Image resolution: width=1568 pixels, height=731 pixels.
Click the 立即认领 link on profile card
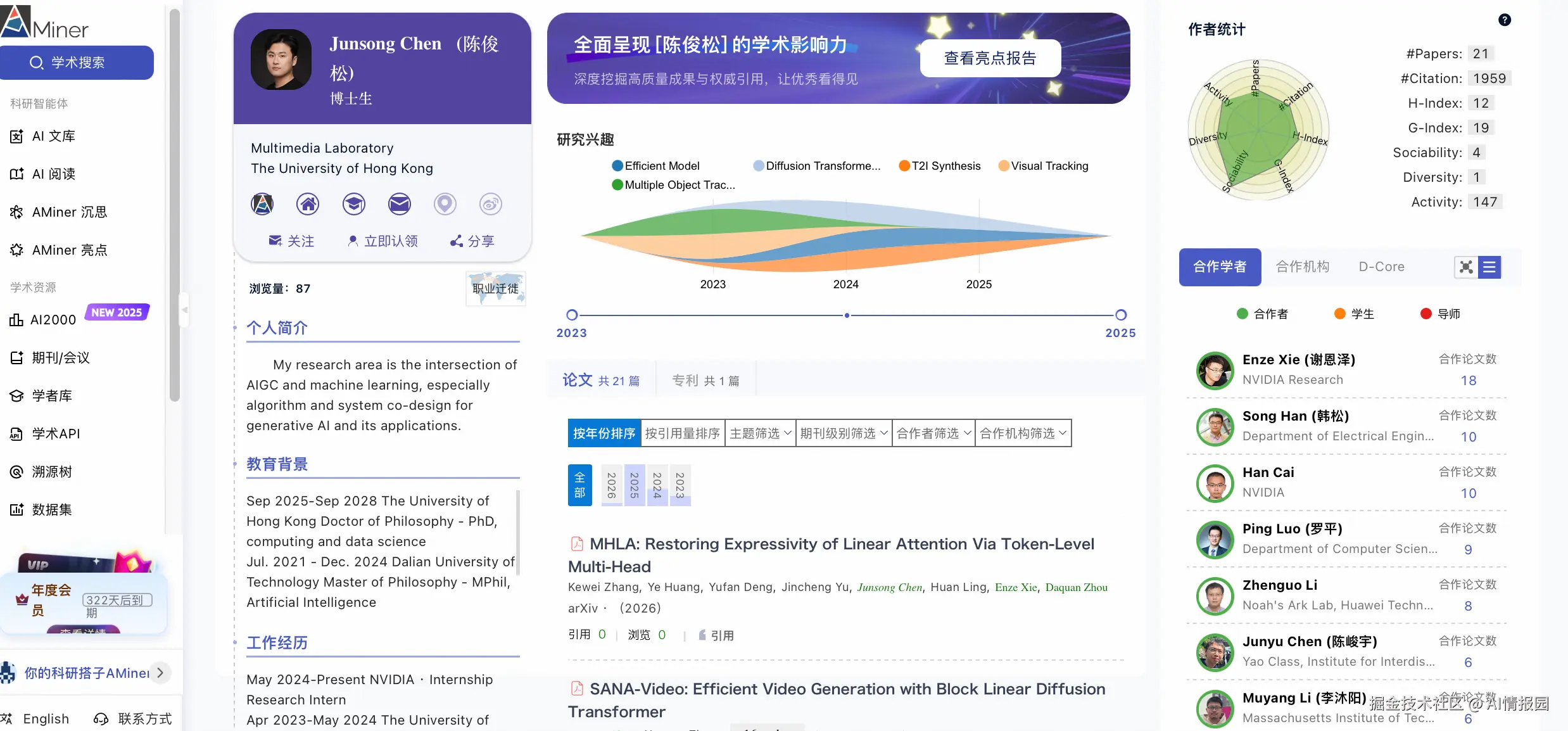383,241
